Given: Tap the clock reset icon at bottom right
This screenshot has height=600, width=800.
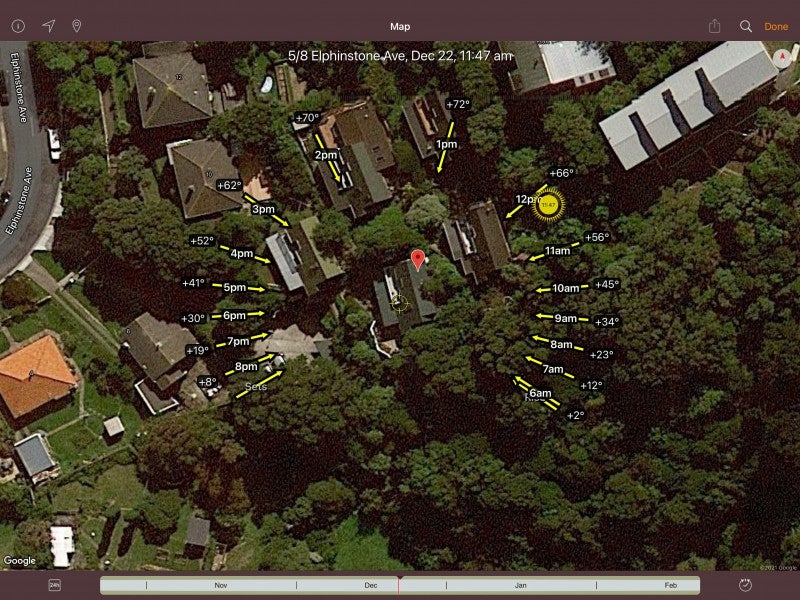Looking at the screenshot, I should [x=745, y=585].
